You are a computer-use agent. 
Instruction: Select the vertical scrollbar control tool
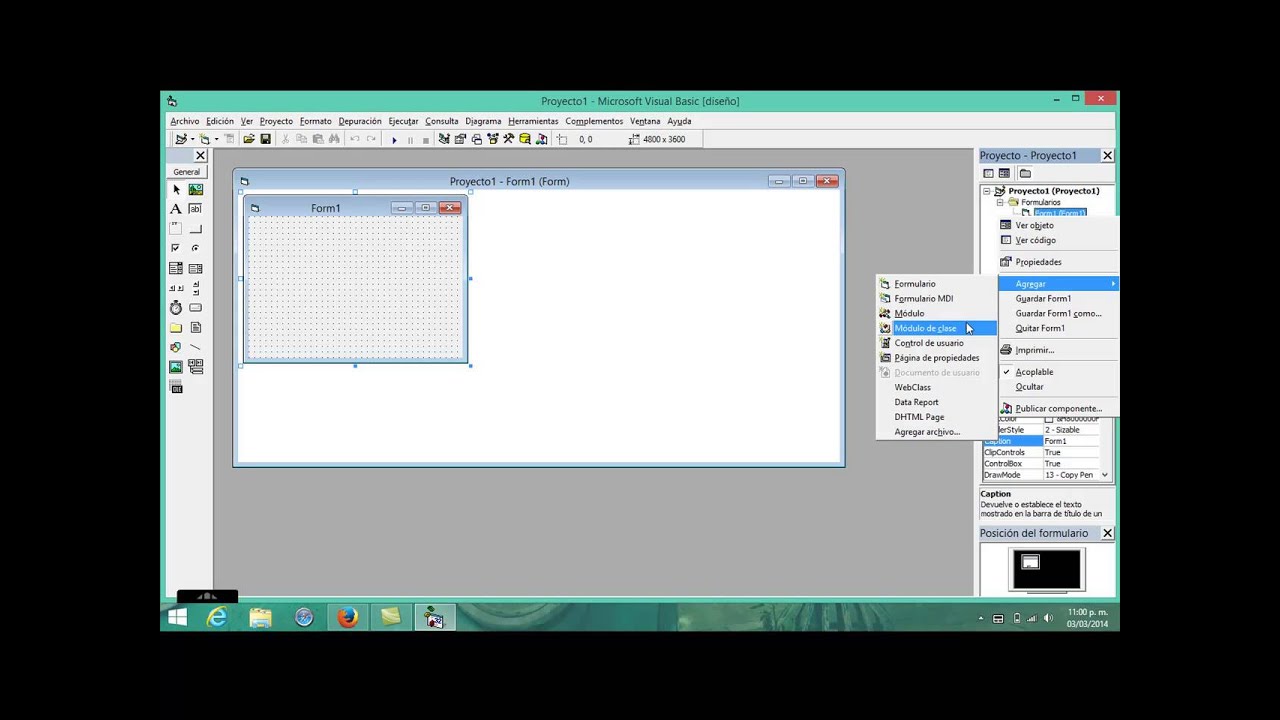tap(195, 288)
